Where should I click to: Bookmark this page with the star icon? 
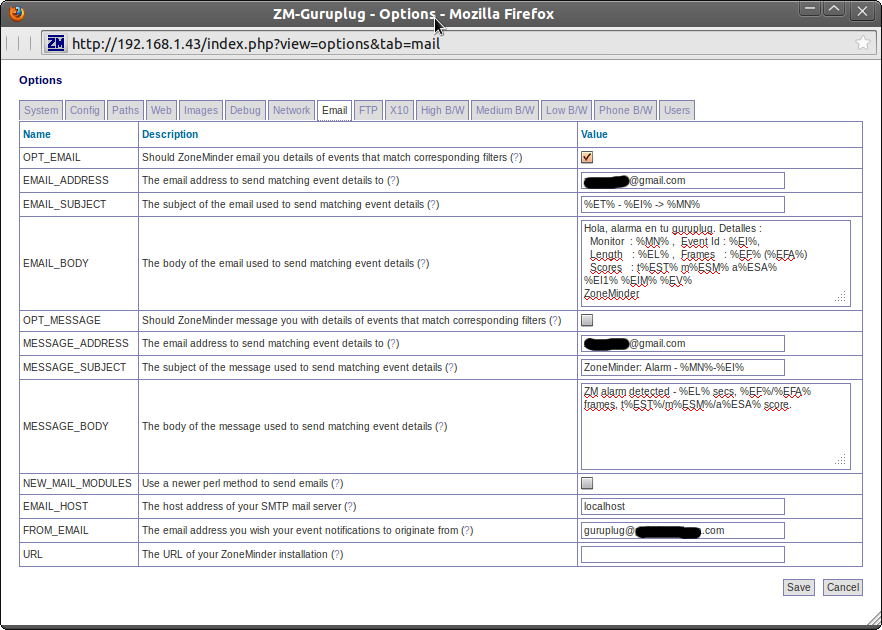click(x=862, y=43)
